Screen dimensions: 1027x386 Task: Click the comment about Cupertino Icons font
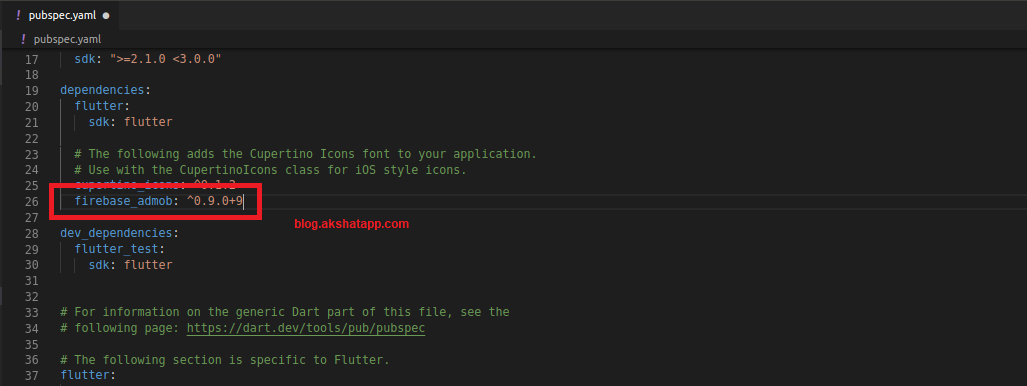coord(306,154)
